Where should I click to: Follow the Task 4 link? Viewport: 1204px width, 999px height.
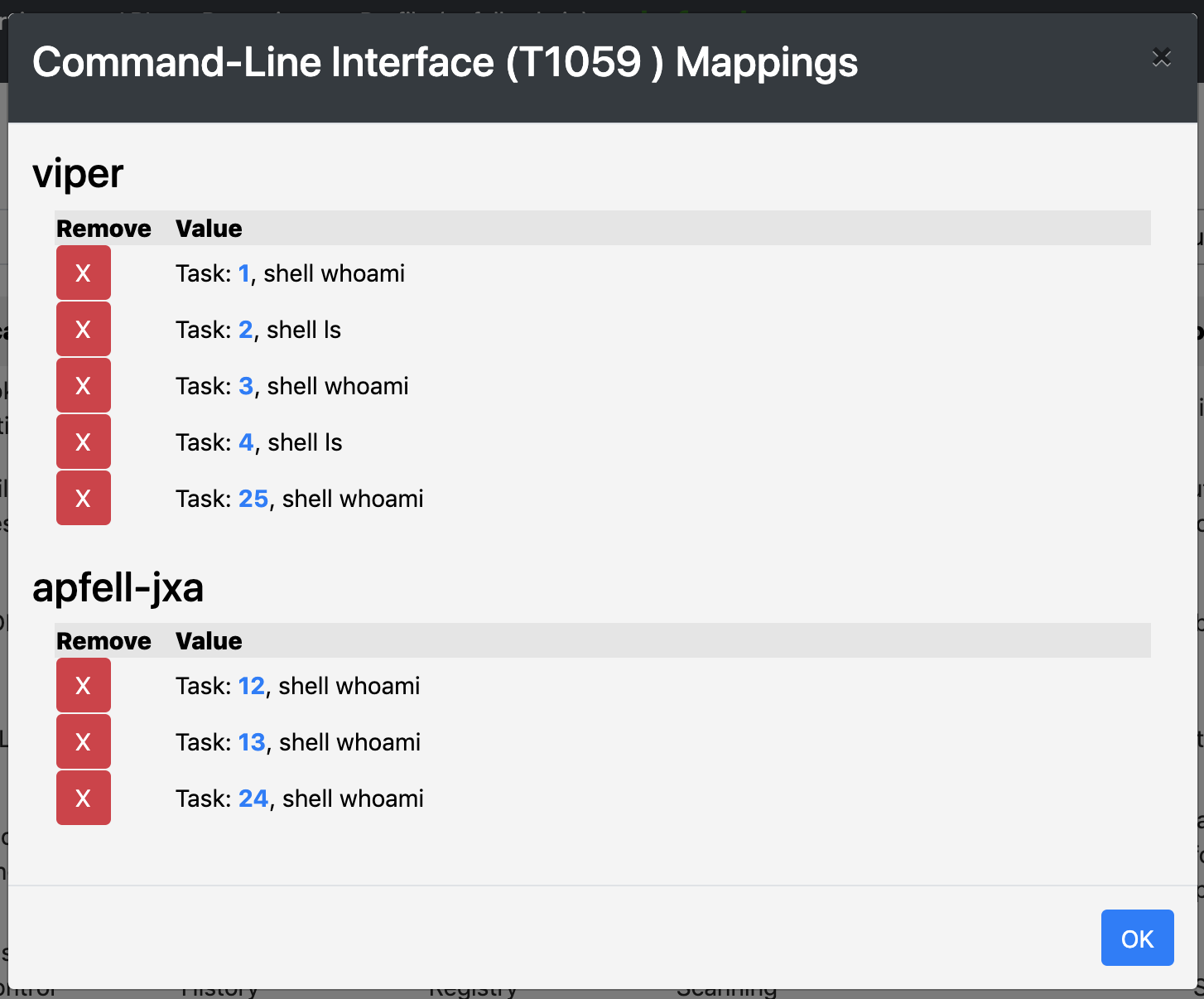point(246,442)
